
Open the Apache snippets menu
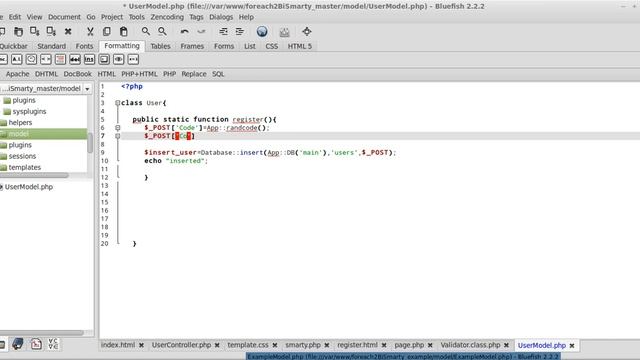[x=18, y=74]
